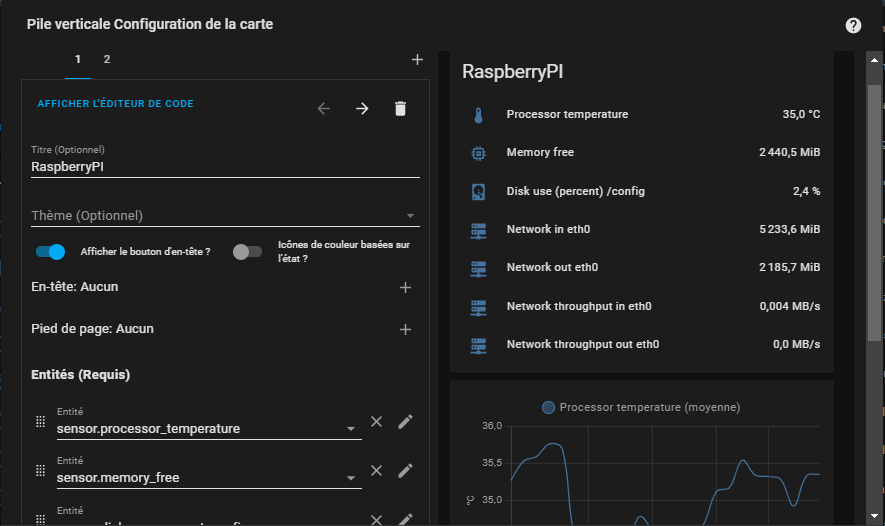The image size is (885, 526).
Task: Enable 'Icônes de couleur basées sur l'état' switch
Action: pyautogui.click(x=247, y=252)
